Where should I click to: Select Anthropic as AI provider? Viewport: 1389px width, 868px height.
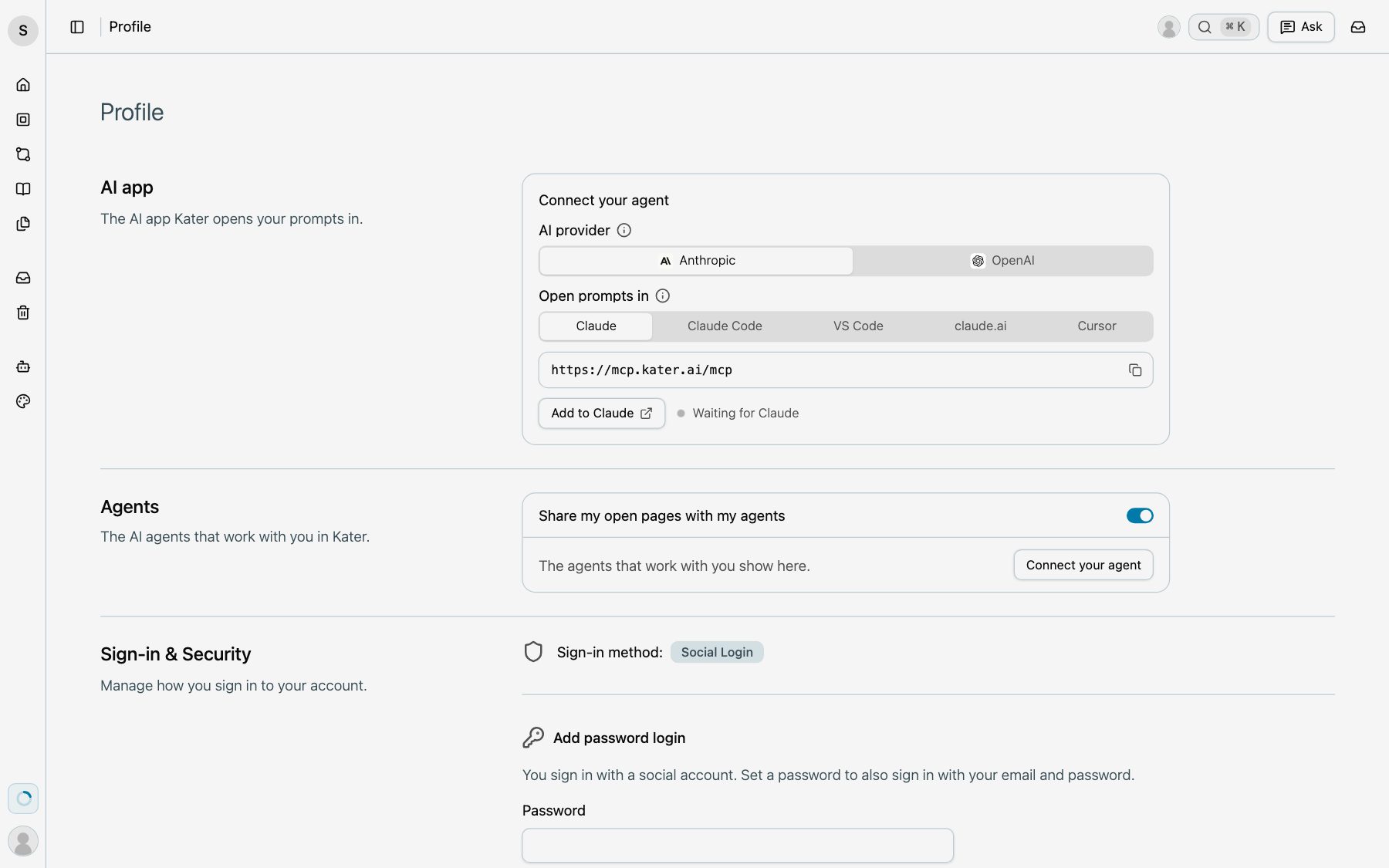696,261
